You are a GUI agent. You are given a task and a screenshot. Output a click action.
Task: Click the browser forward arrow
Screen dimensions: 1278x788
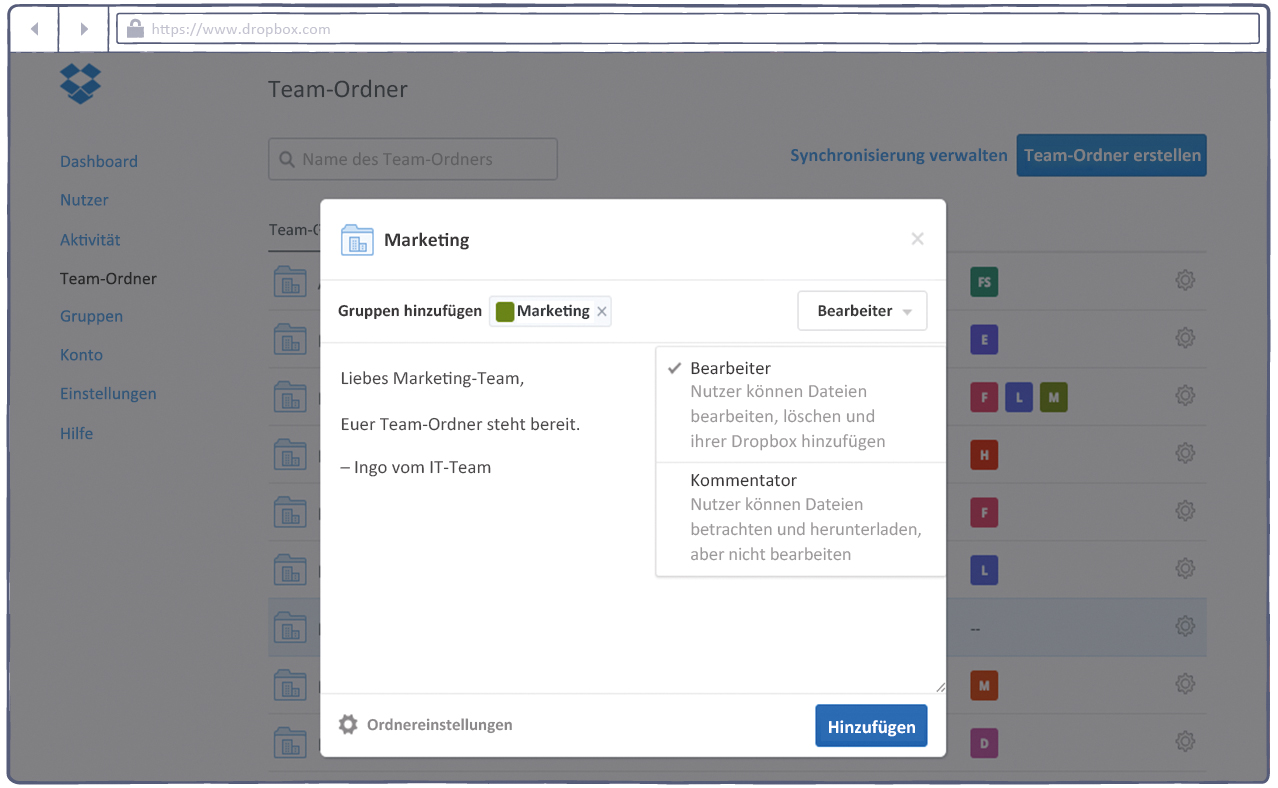[x=84, y=29]
